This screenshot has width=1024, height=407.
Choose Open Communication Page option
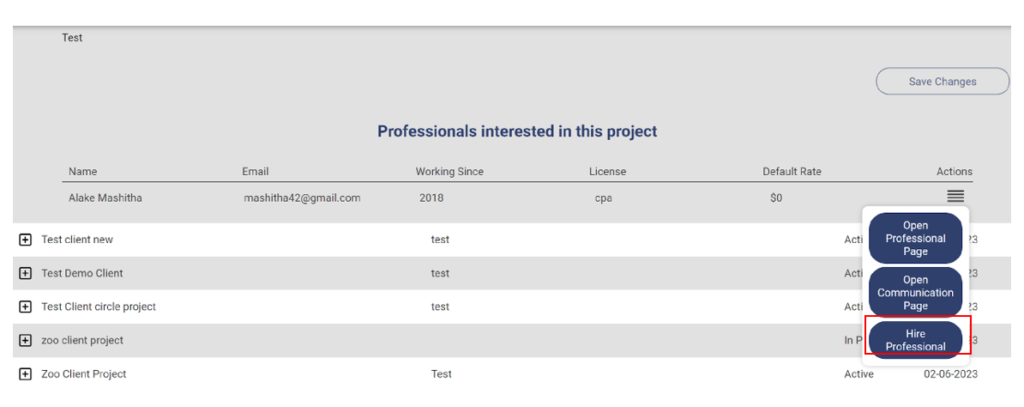tap(915, 292)
